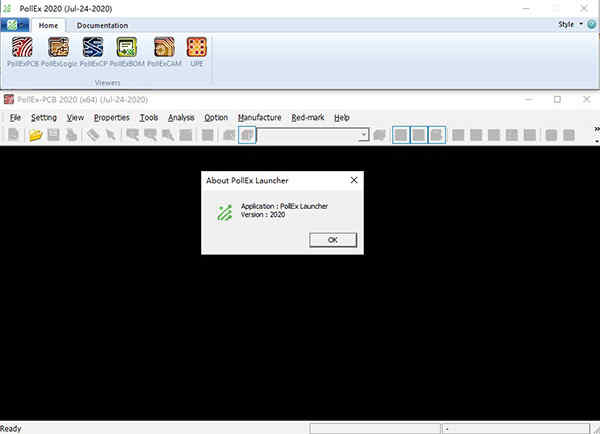The height and width of the screenshot is (434, 600).
Task: Click the 'Viewers' ribbon group label
Action: [x=108, y=83]
